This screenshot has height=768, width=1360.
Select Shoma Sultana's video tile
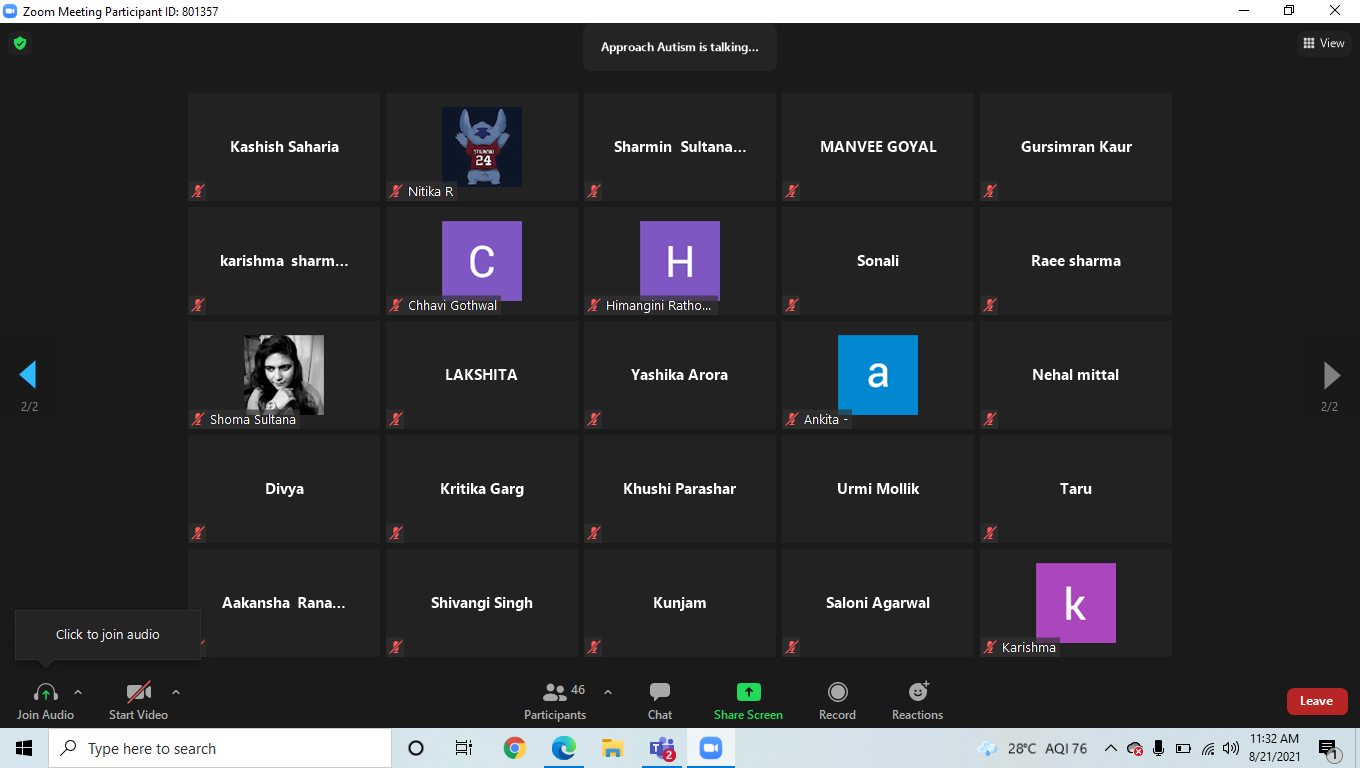pos(284,375)
